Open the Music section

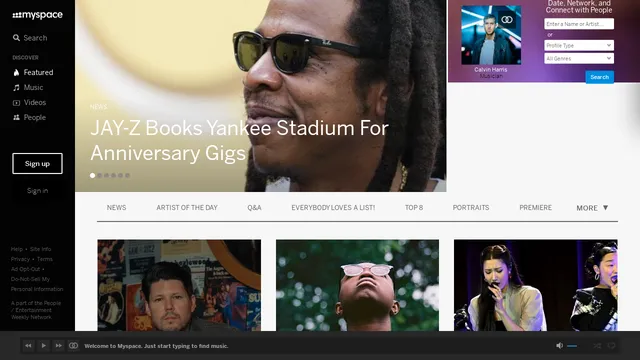(28, 87)
